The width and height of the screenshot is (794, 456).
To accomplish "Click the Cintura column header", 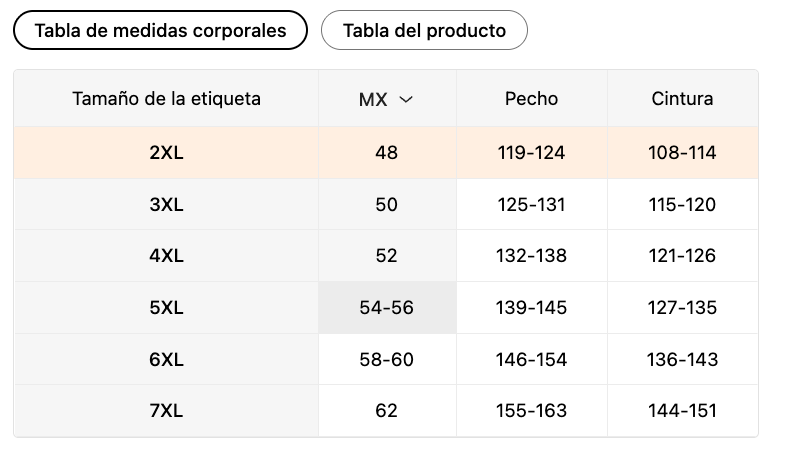I will coord(682,99).
